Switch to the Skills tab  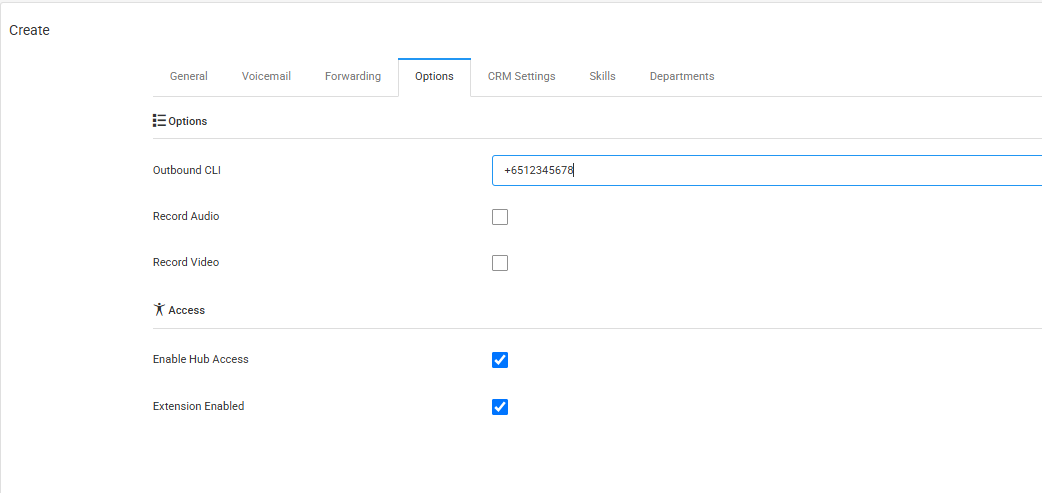point(602,76)
